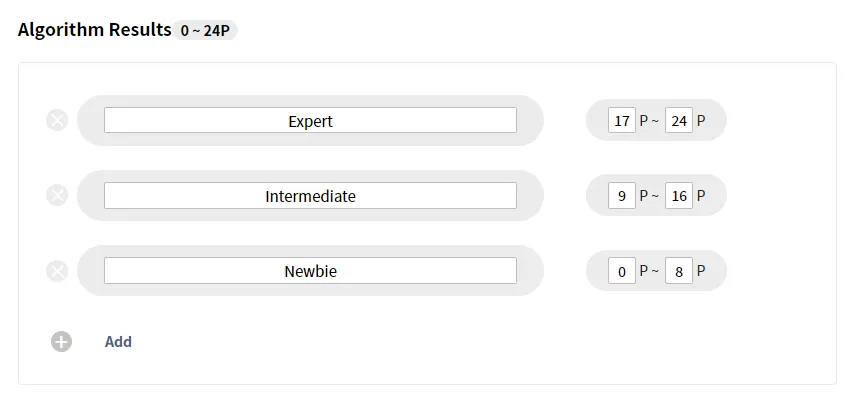Click the P label after Intermediate's 16 field

(x=701, y=196)
